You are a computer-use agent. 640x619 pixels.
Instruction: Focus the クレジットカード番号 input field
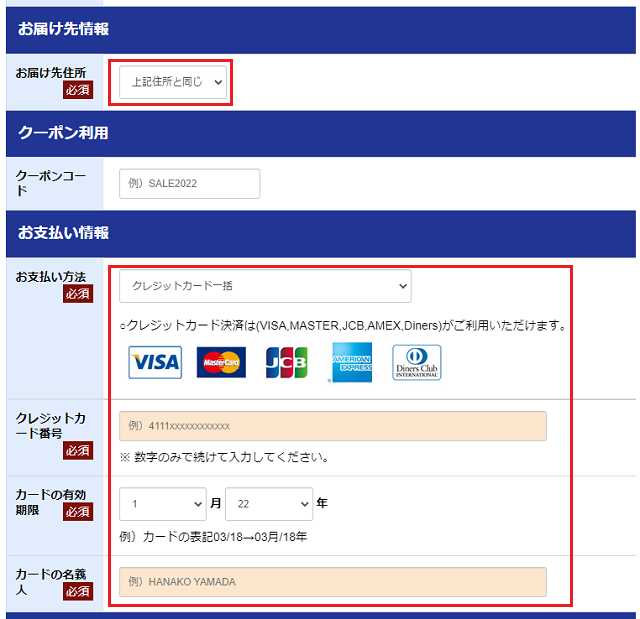click(x=333, y=426)
